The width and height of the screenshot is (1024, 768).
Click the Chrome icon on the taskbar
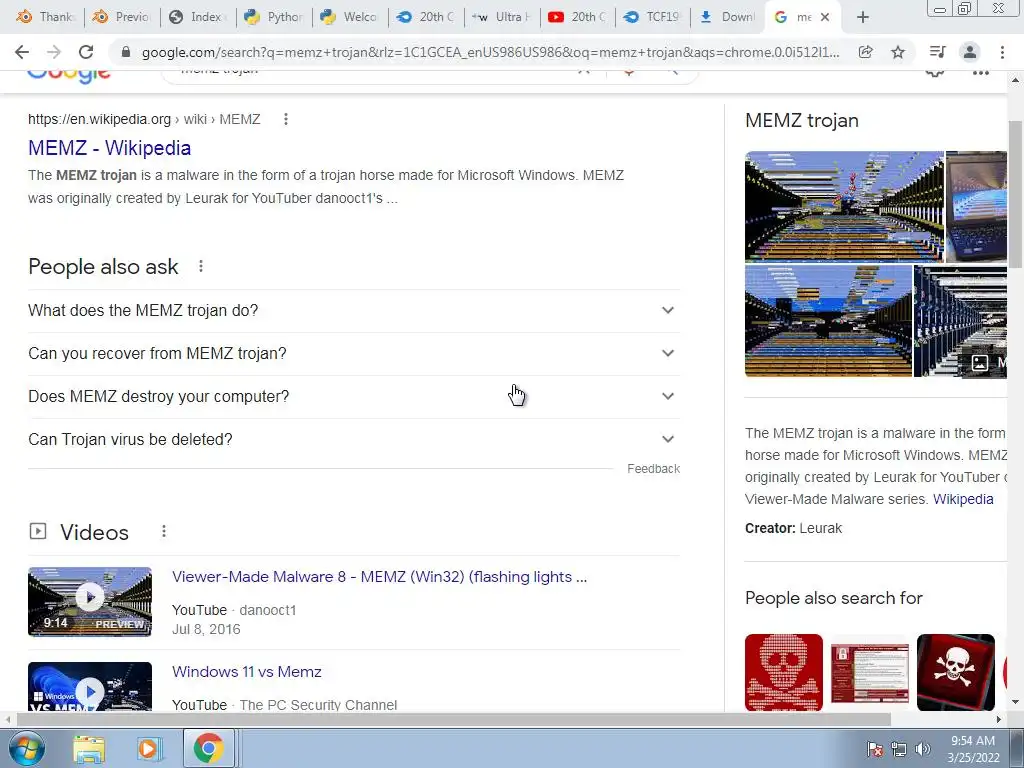(x=208, y=748)
